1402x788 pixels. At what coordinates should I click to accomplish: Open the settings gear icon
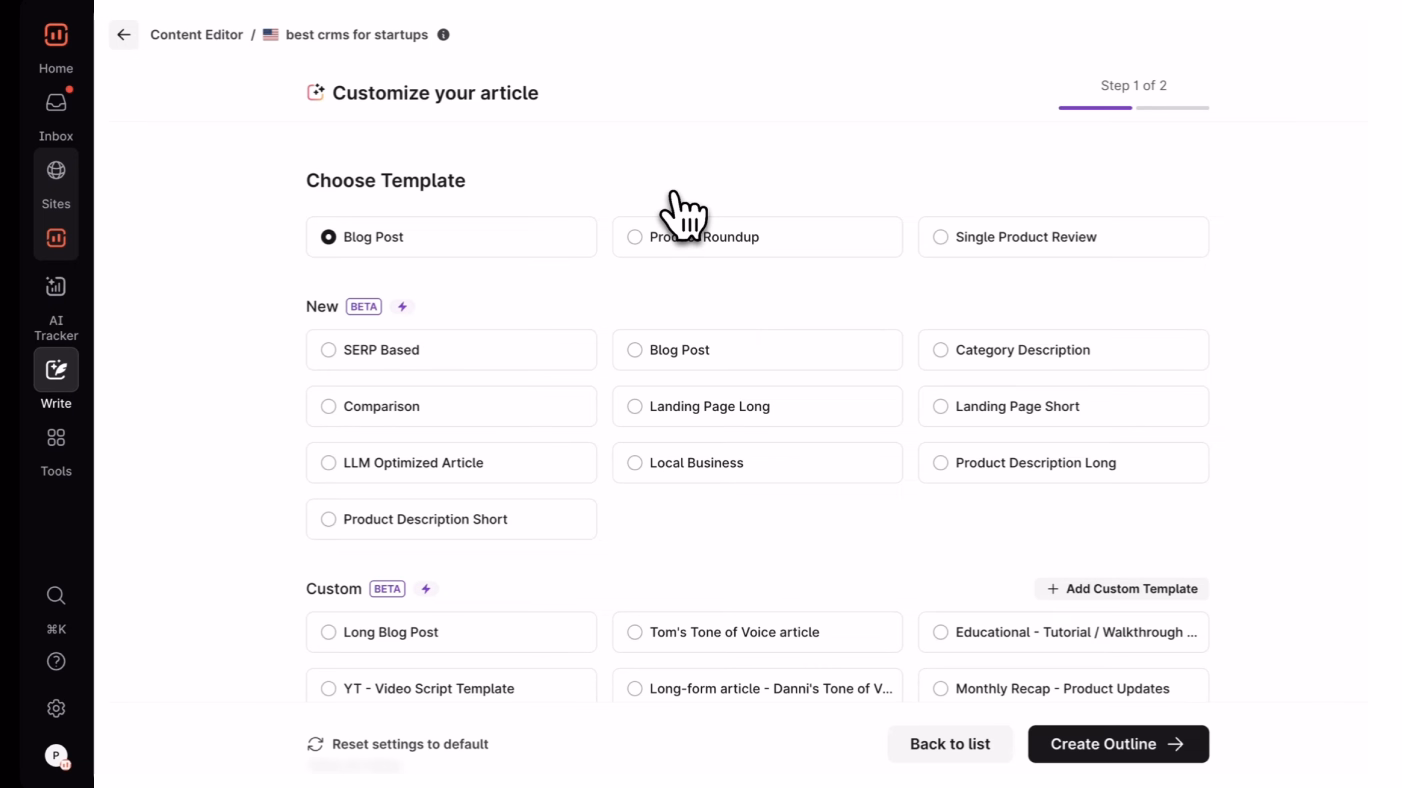pyautogui.click(x=56, y=709)
